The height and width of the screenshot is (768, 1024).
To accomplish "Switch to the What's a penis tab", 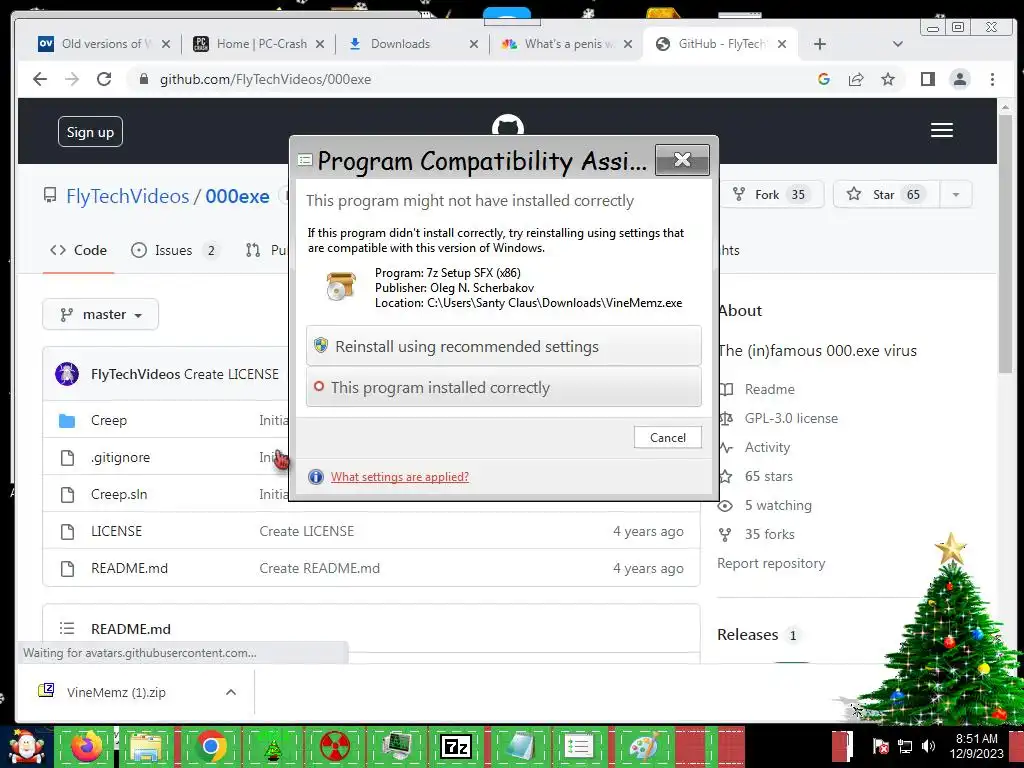I will pos(566,44).
